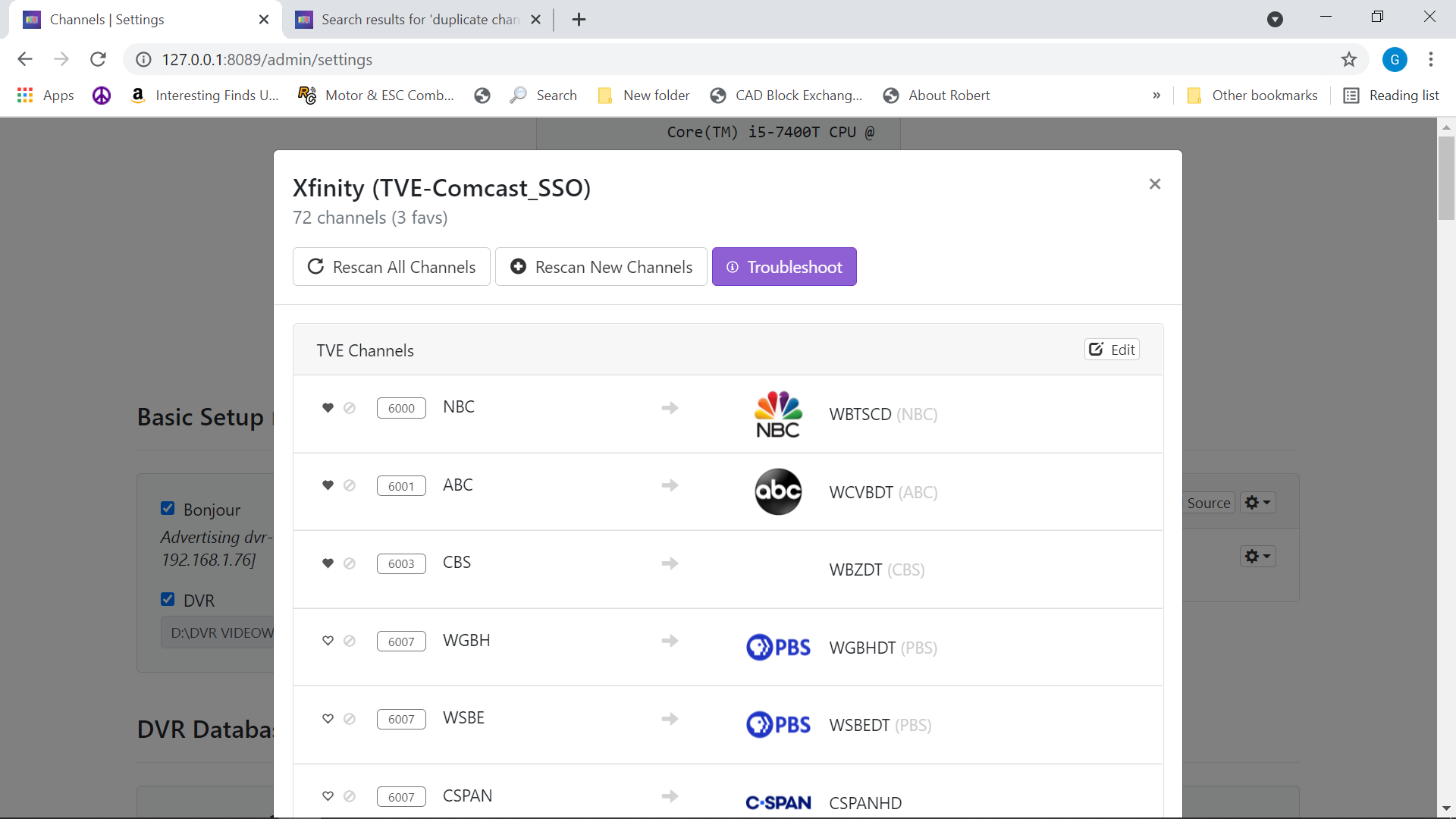Click Rescan New Channels button
This screenshot has width=1456, height=819.
[x=601, y=267]
